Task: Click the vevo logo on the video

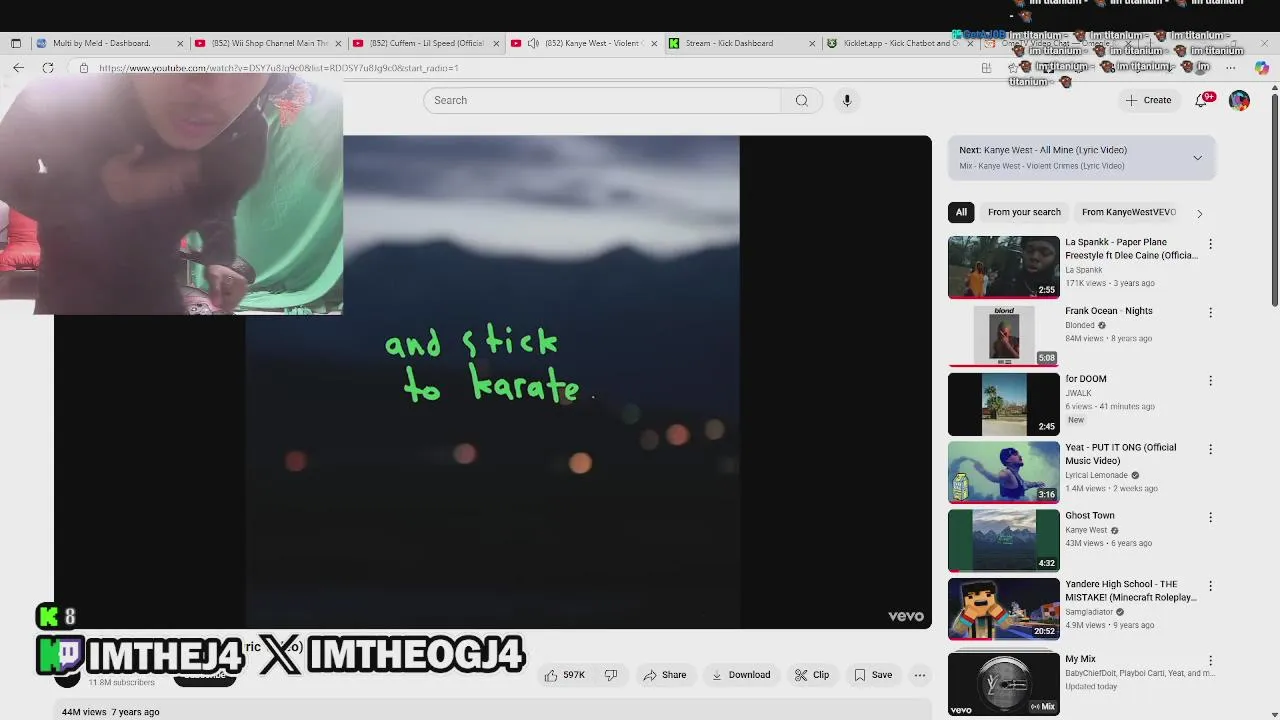Action: (906, 616)
